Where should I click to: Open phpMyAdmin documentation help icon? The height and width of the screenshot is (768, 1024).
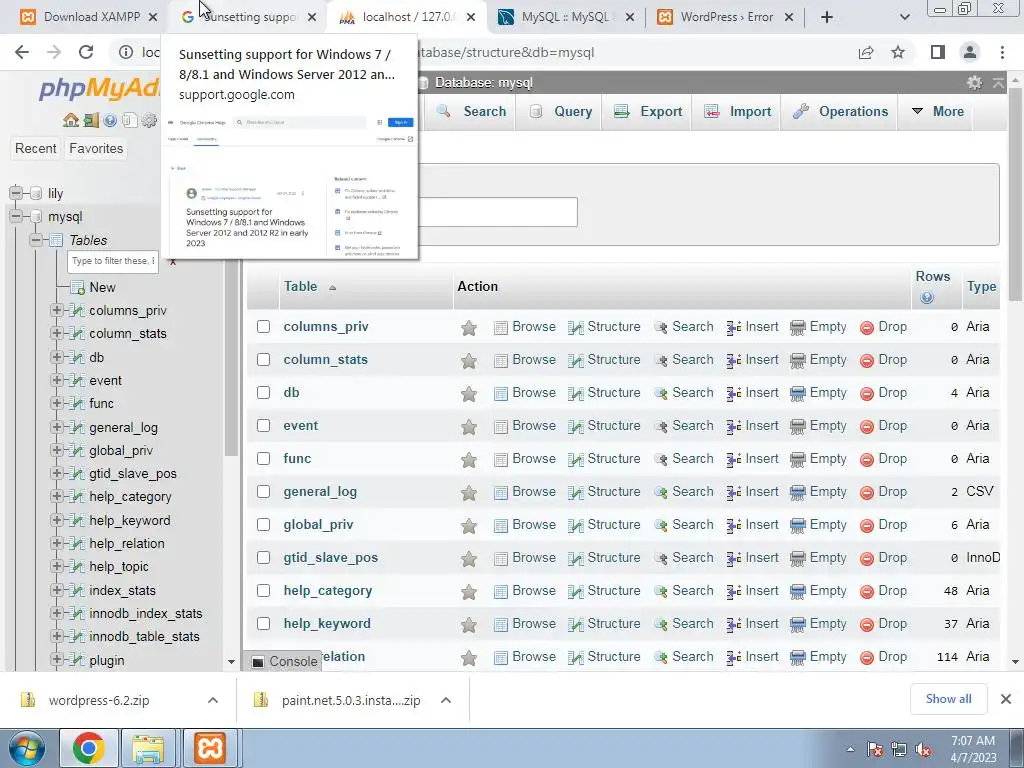(110, 120)
